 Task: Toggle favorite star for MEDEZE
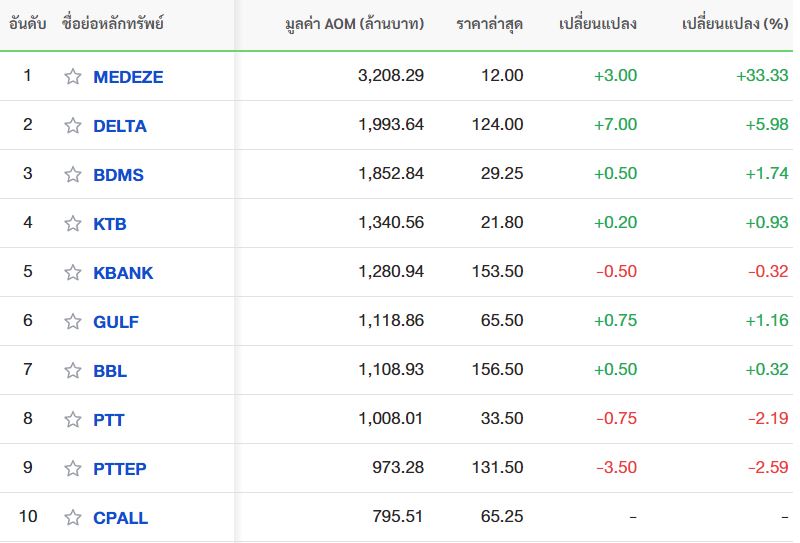click(73, 77)
